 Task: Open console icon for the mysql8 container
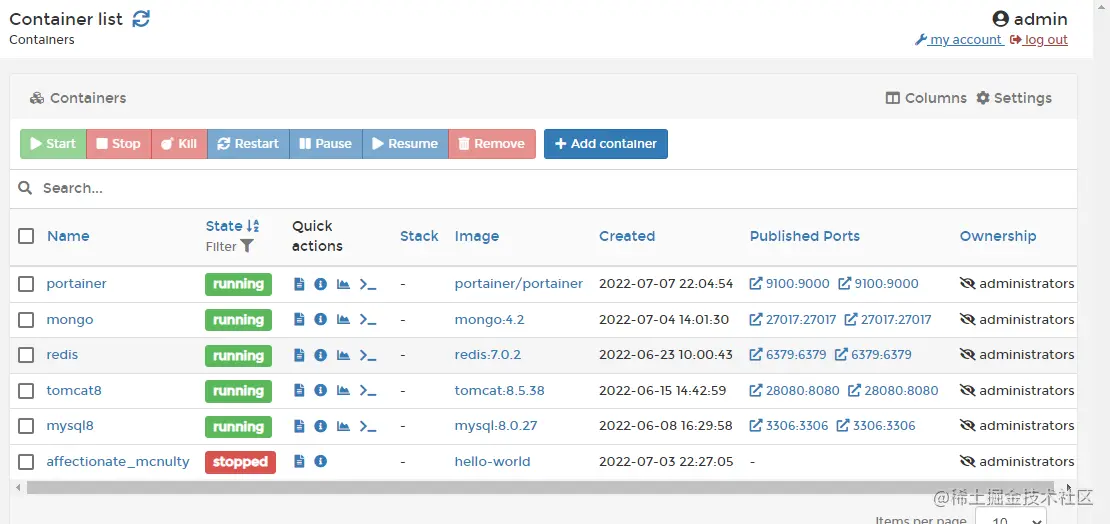click(368, 426)
